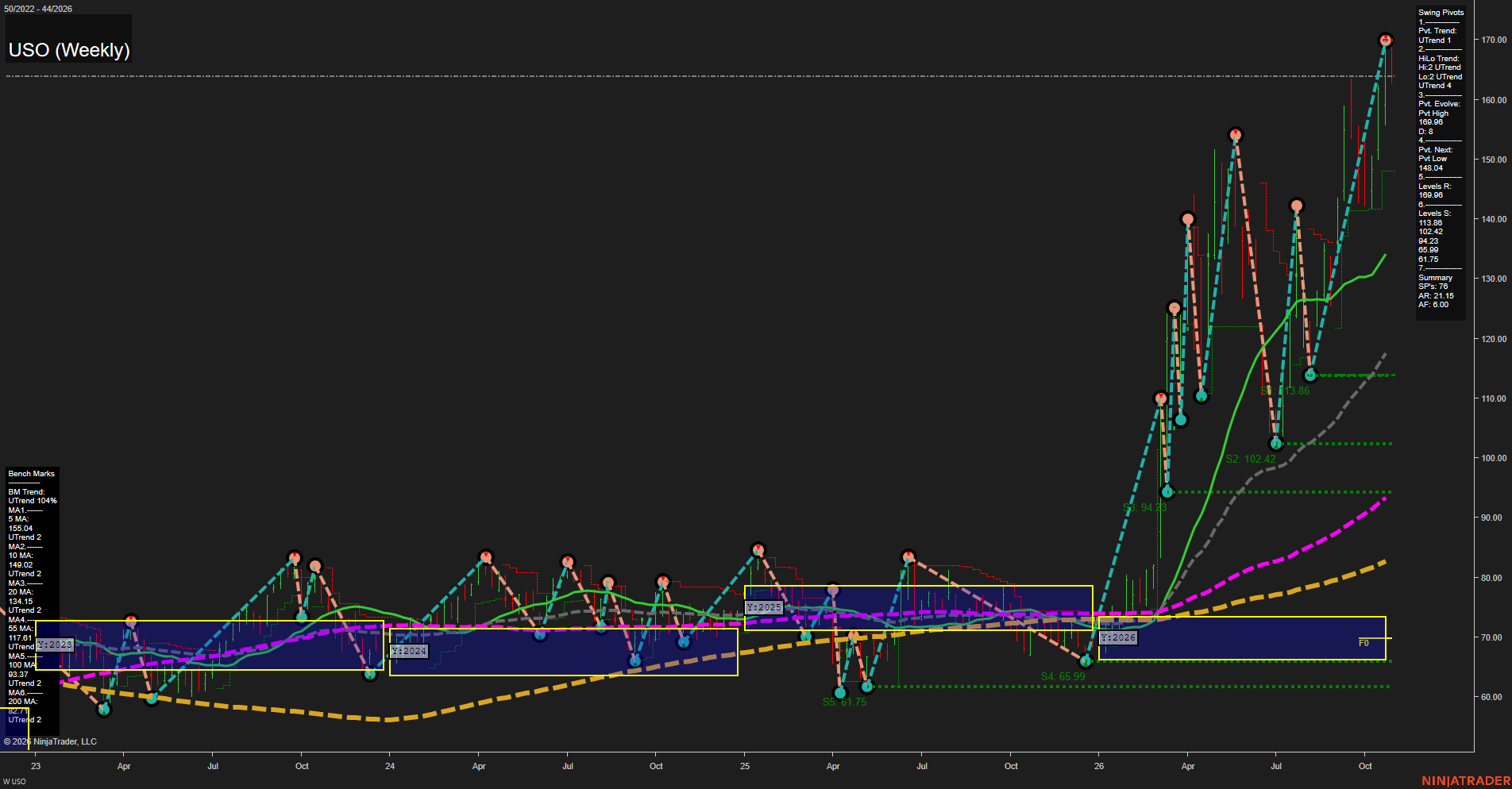Click the '25' year label on time axis

click(745, 766)
